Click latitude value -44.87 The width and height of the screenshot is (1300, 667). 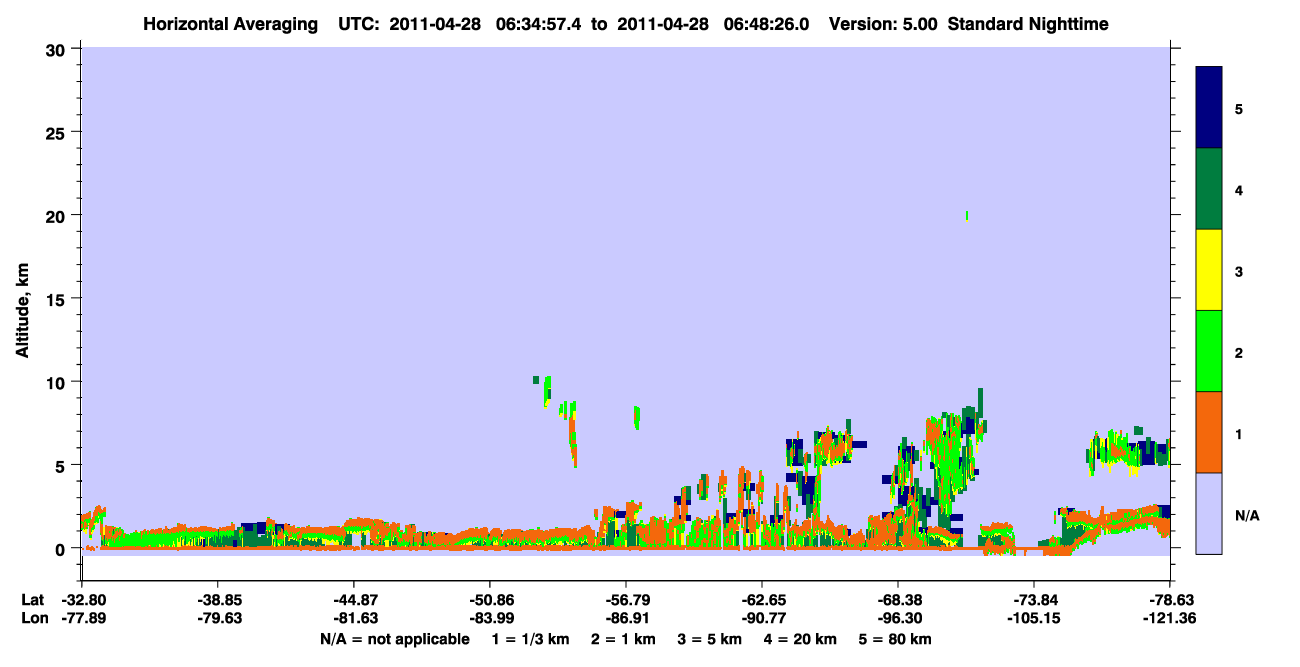353,600
